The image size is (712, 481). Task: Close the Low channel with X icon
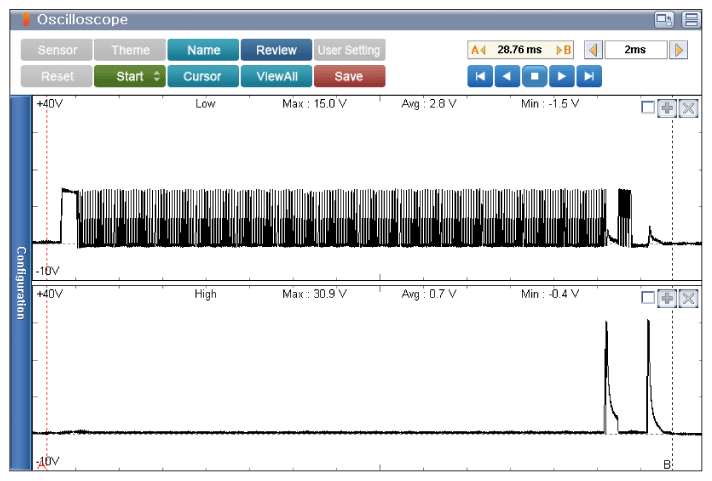(688, 108)
